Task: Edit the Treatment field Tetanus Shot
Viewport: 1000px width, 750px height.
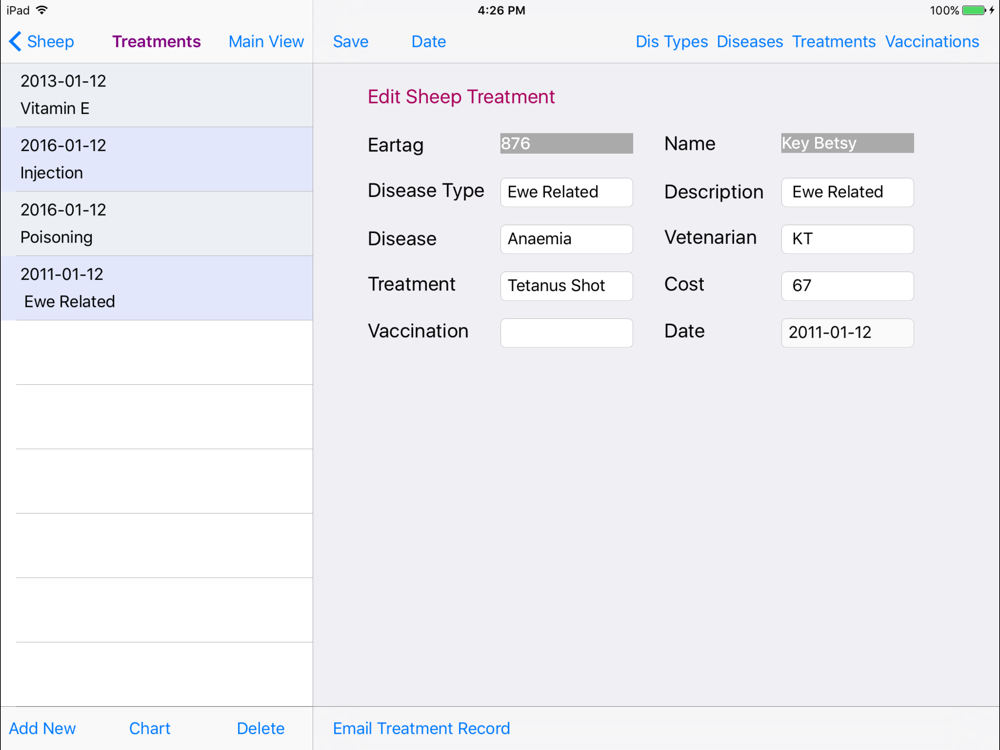Action: (x=566, y=286)
